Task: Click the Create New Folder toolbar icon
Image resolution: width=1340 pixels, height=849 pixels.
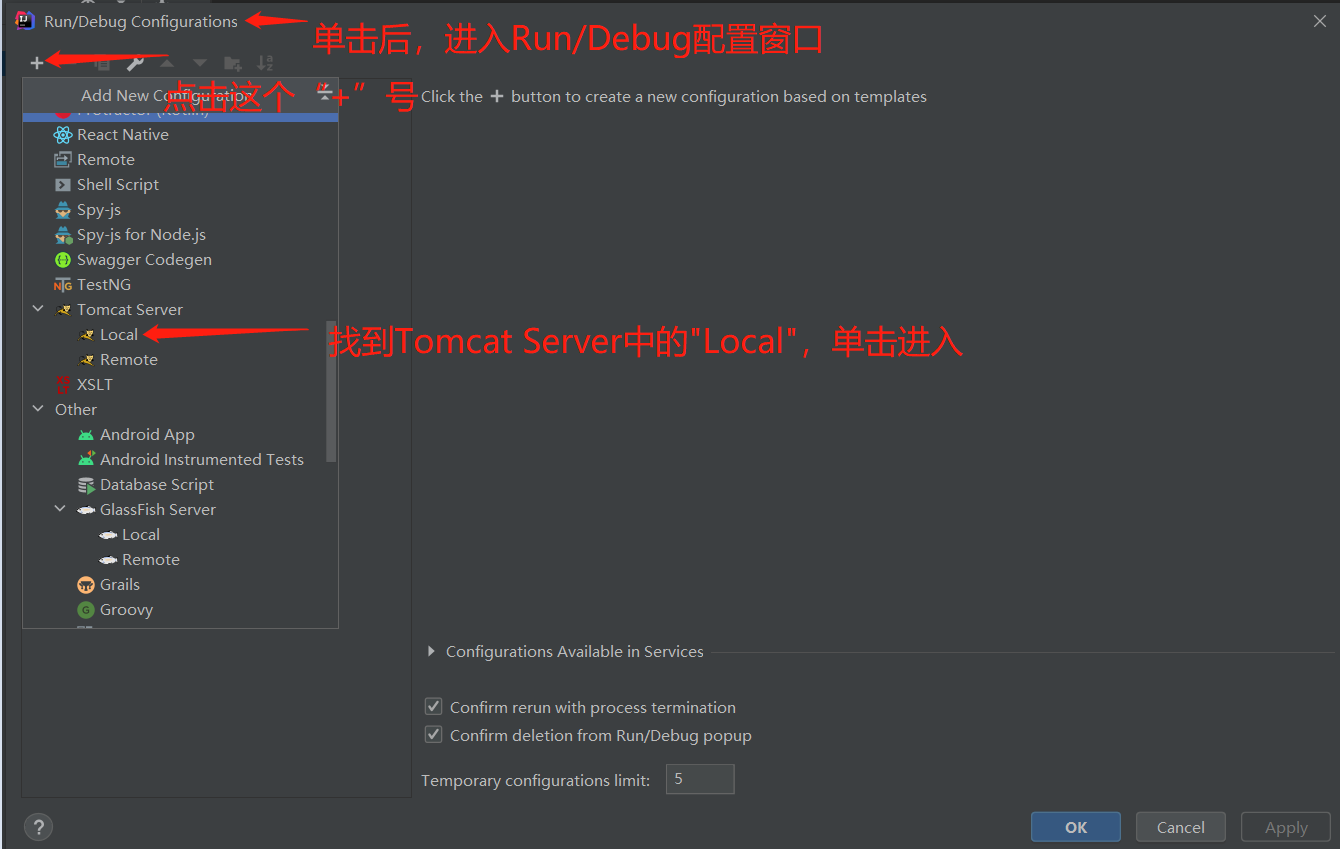Action: [x=232, y=63]
